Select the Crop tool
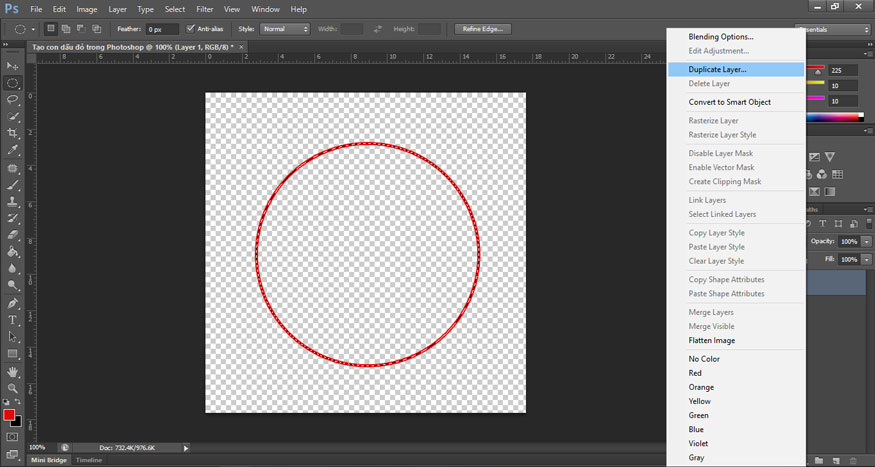875x467 pixels. [12, 133]
